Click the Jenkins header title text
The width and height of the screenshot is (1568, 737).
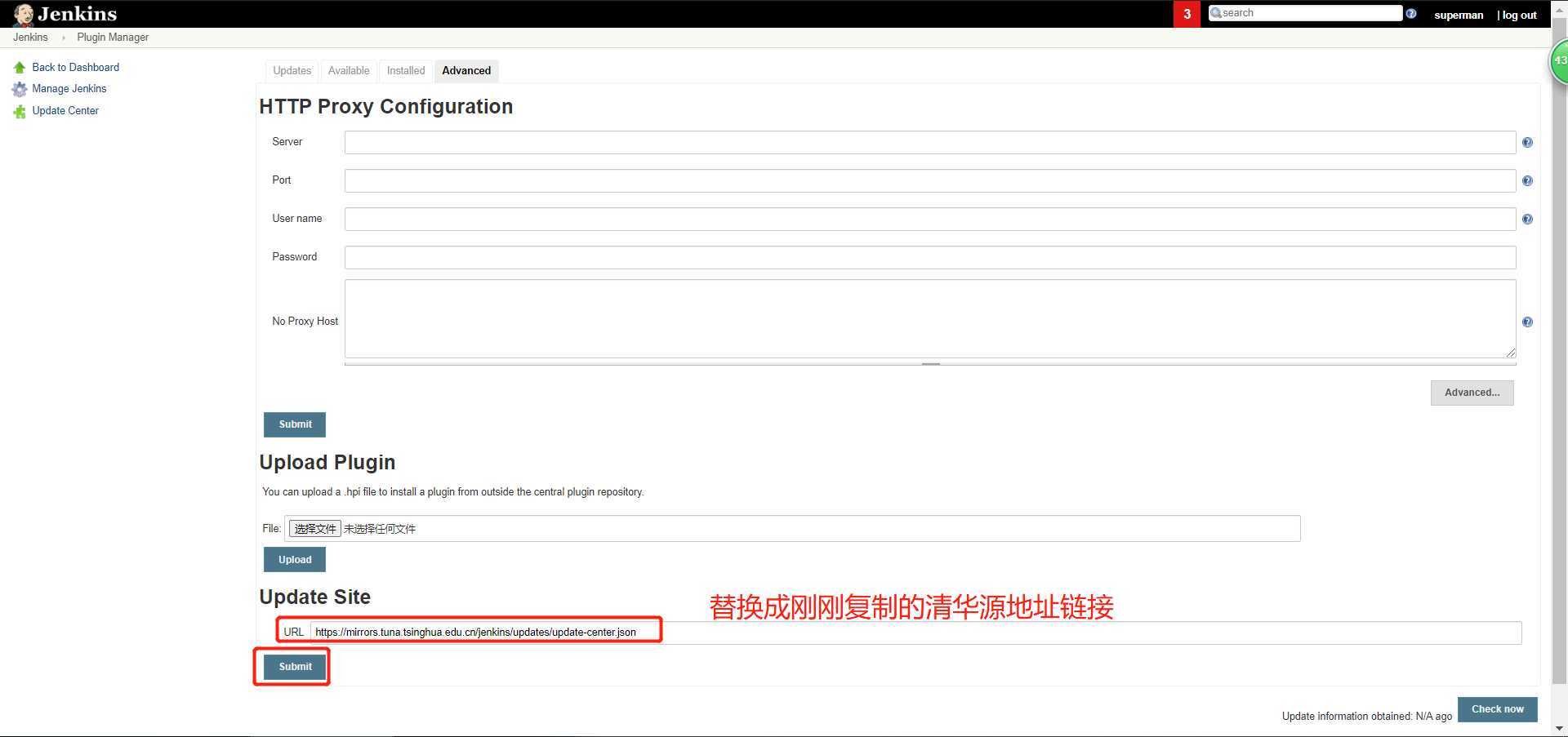tap(78, 14)
